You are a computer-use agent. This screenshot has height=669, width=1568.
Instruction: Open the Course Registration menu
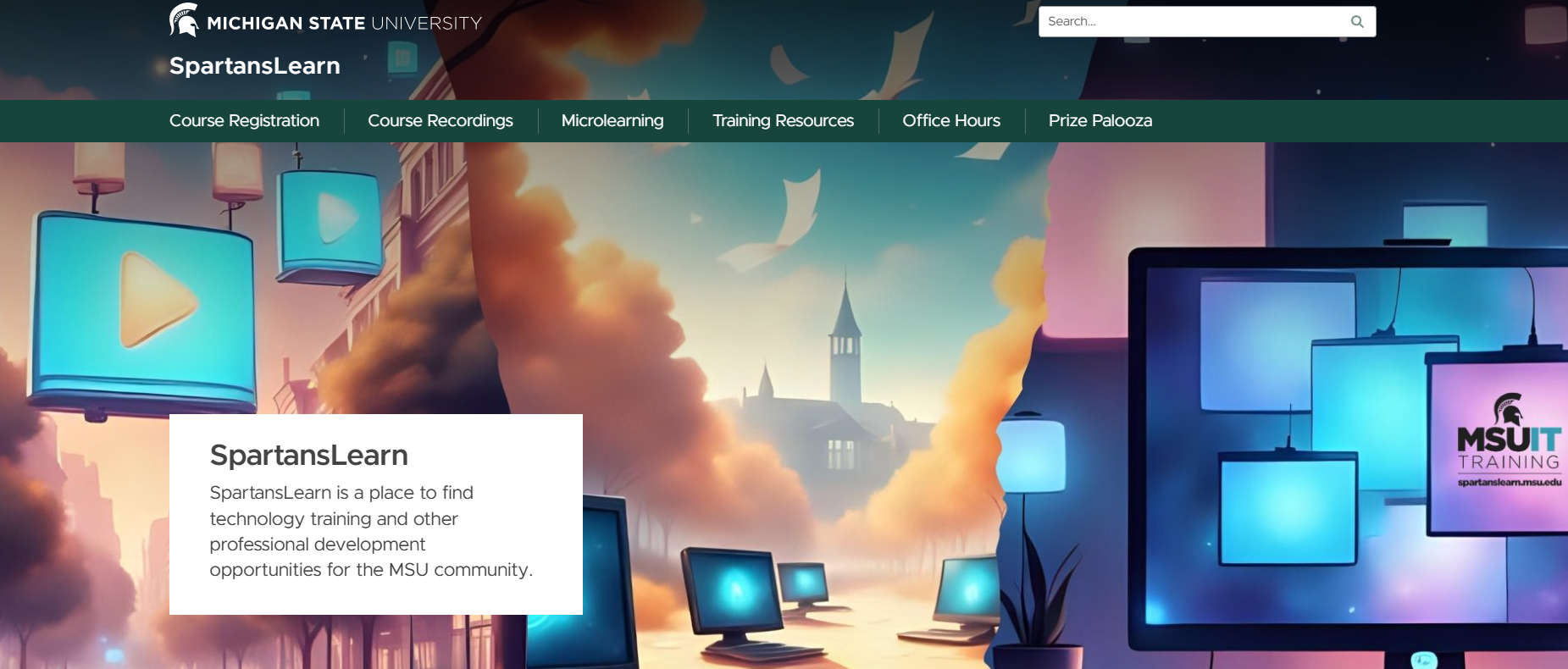[x=244, y=121]
